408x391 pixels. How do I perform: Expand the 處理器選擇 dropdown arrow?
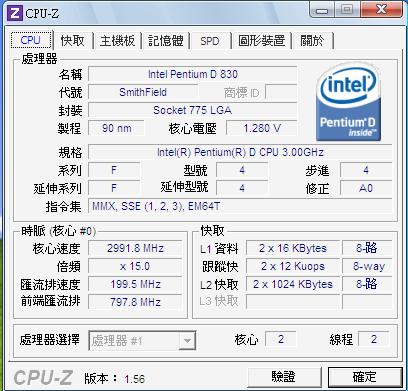187,340
